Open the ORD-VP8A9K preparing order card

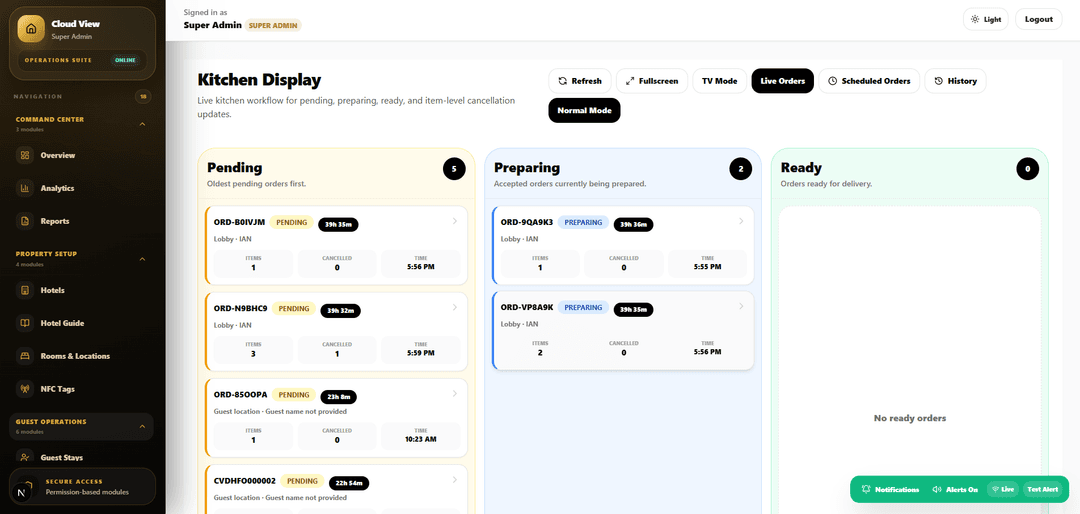pos(623,331)
